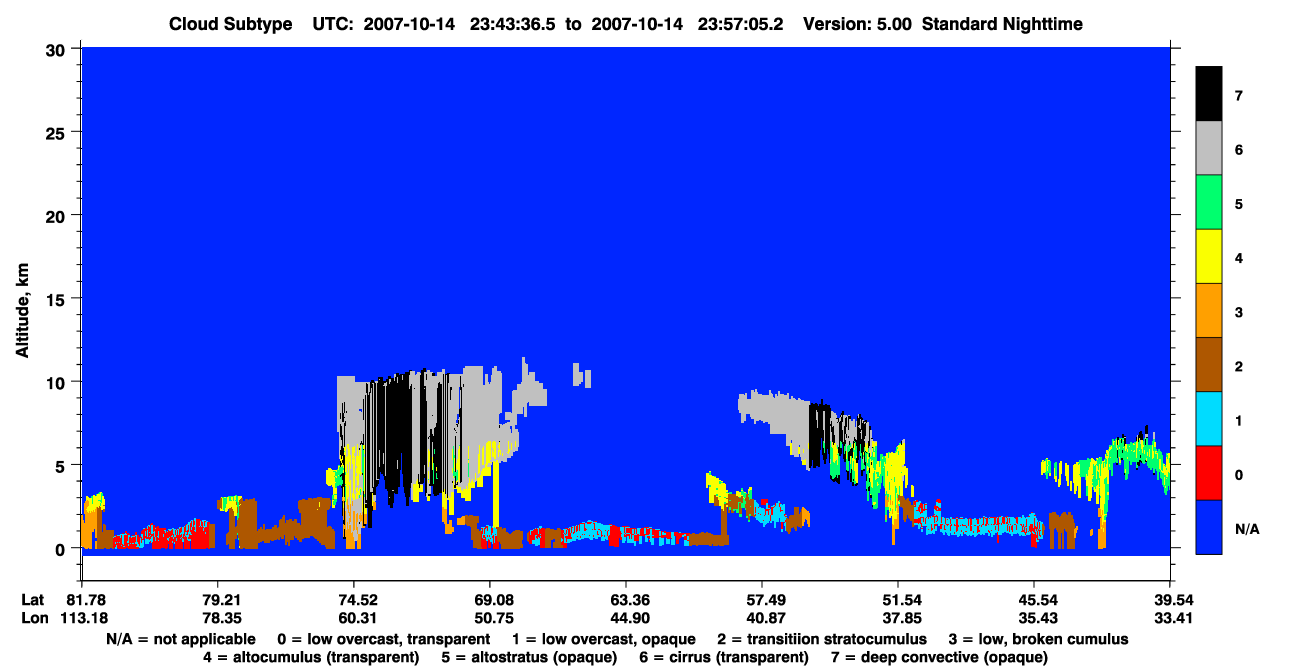Click longitude value '78.35'
The image size is (1300, 667).
[x=218, y=618]
